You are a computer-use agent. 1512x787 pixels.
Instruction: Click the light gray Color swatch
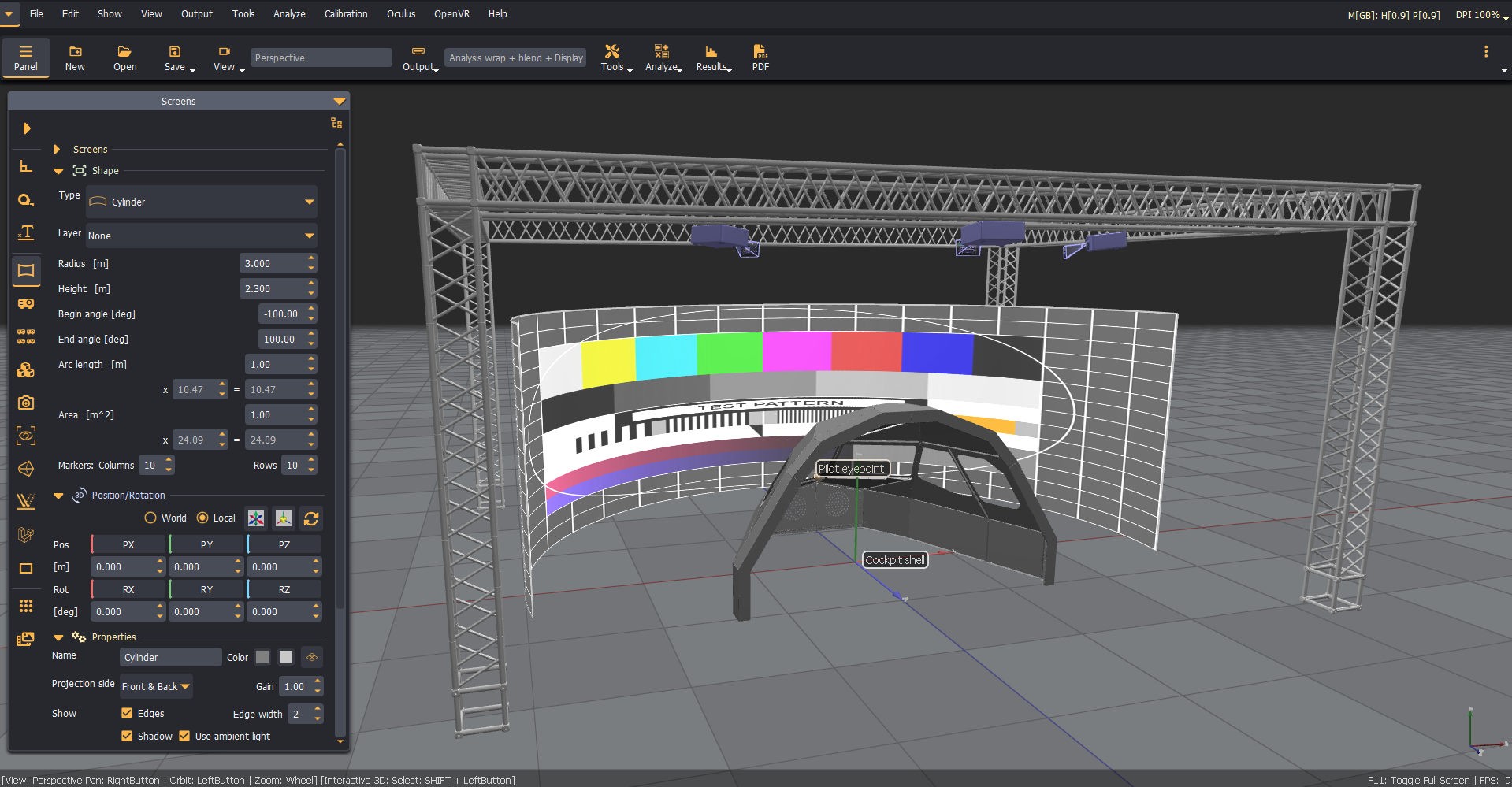[x=286, y=657]
